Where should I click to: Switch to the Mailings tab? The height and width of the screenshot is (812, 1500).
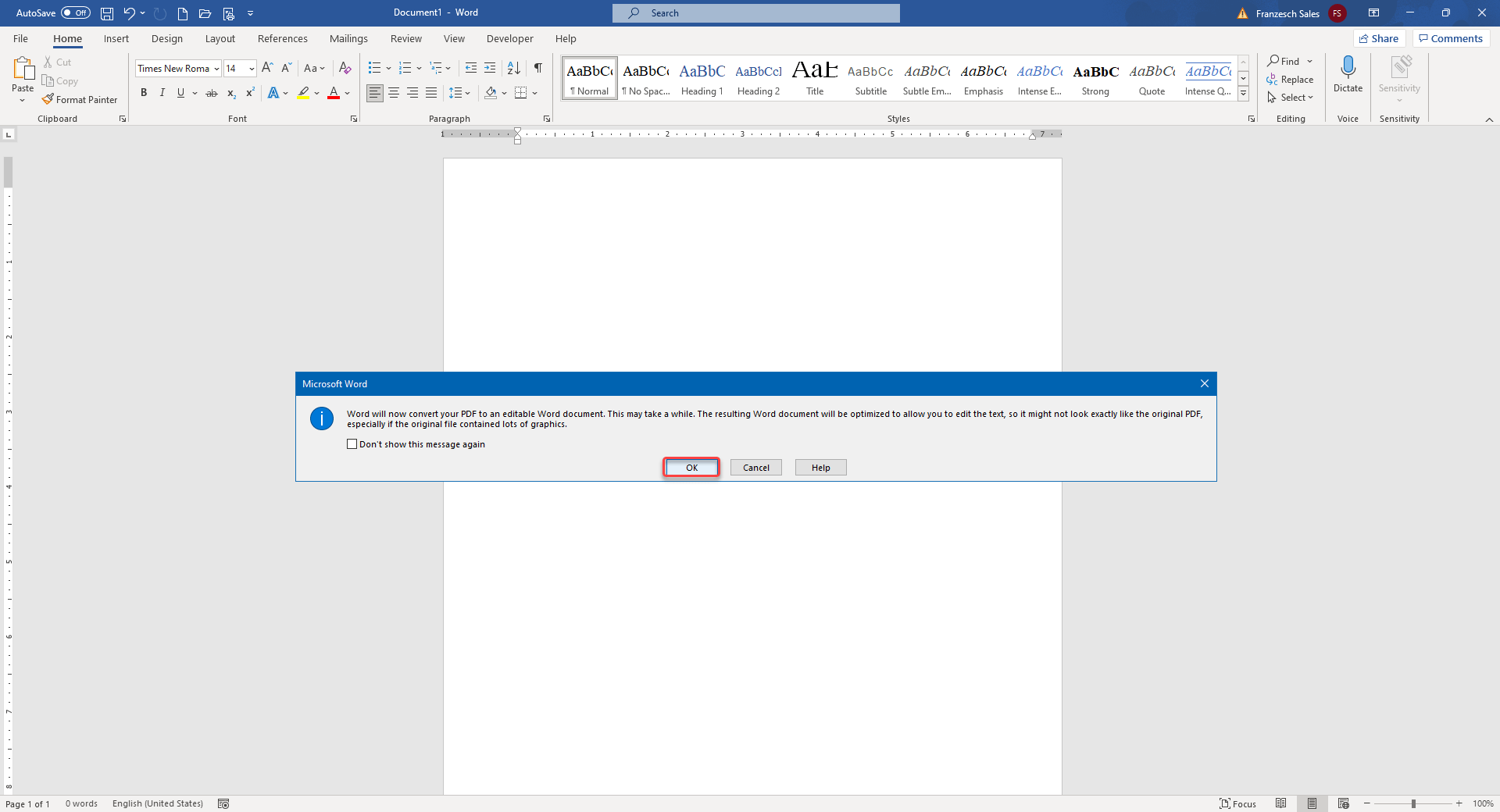tap(348, 38)
